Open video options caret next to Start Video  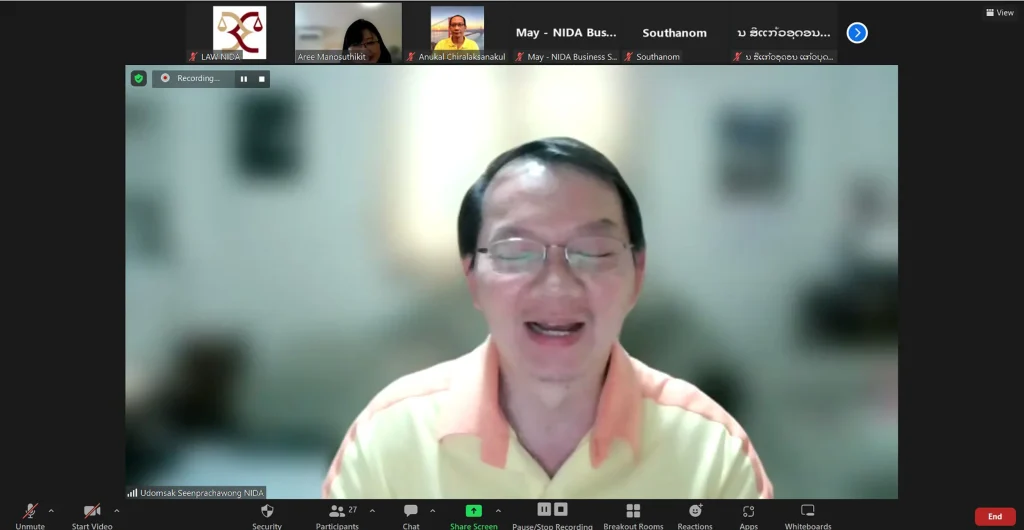(x=116, y=511)
